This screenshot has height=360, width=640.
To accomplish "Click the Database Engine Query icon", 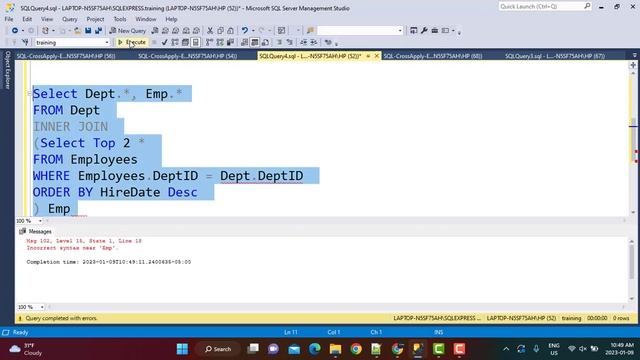I will (155, 31).
